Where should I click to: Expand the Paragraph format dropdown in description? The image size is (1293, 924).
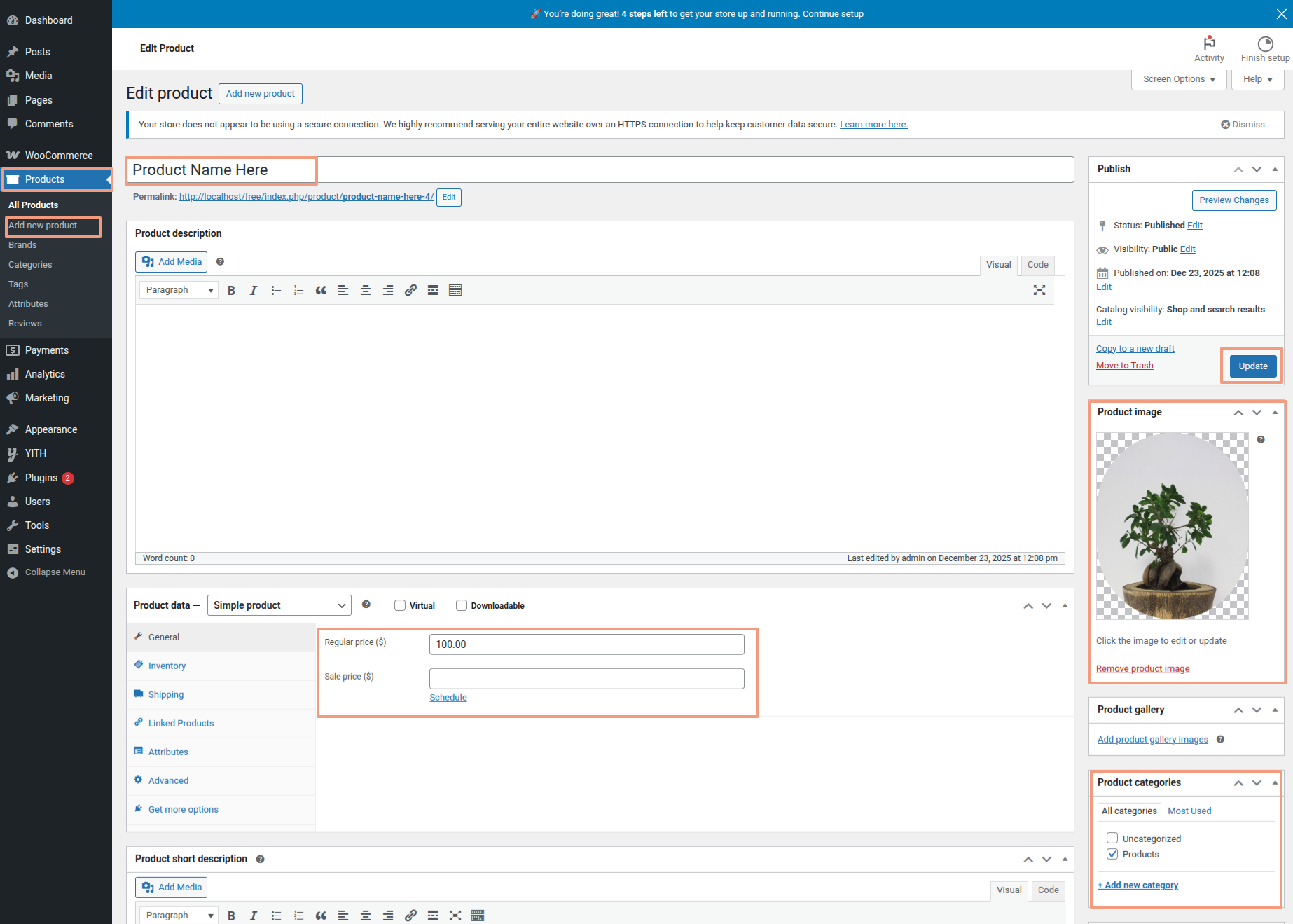tap(179, 290)
